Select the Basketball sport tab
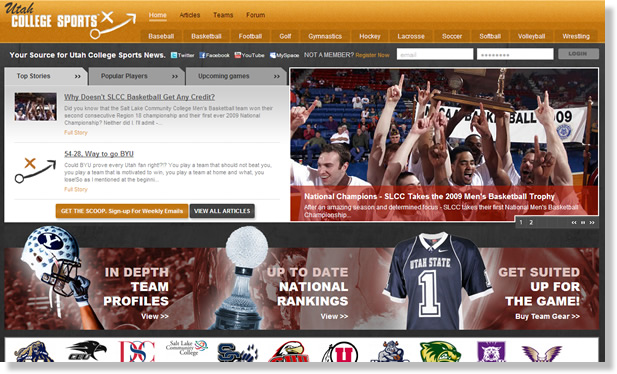 pyautogui.click(x=206, y=36)
